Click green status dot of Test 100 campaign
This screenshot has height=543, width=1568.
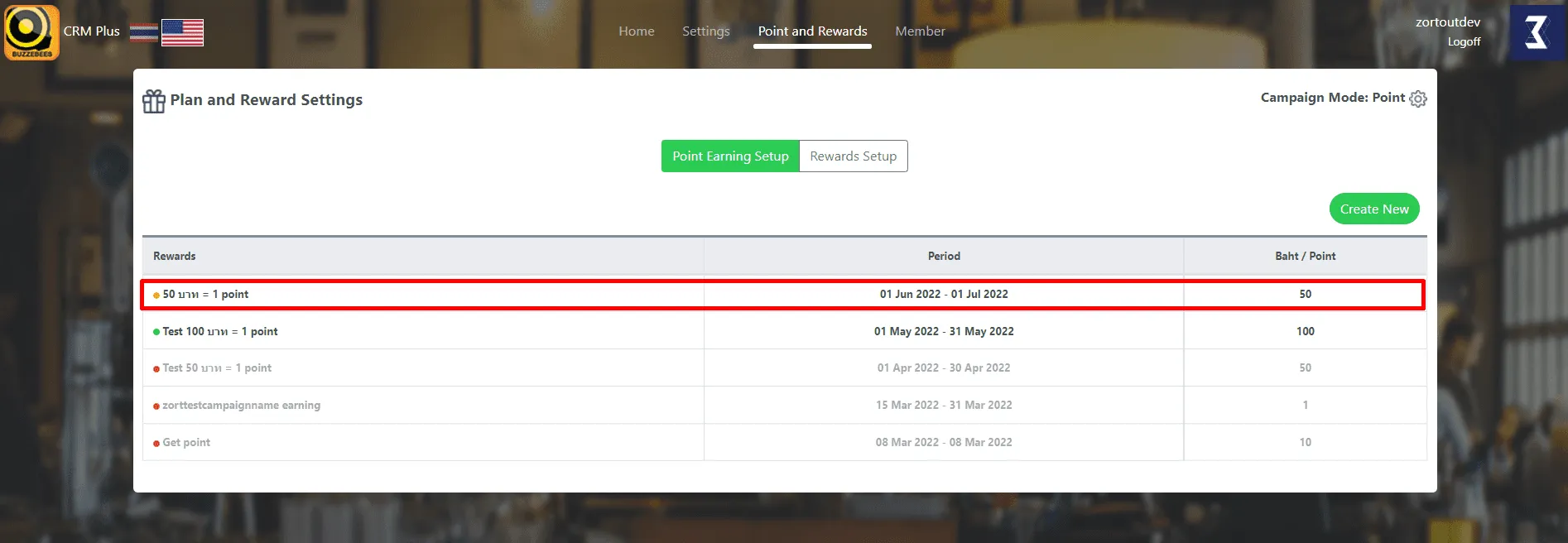click(x=156, y=332)
